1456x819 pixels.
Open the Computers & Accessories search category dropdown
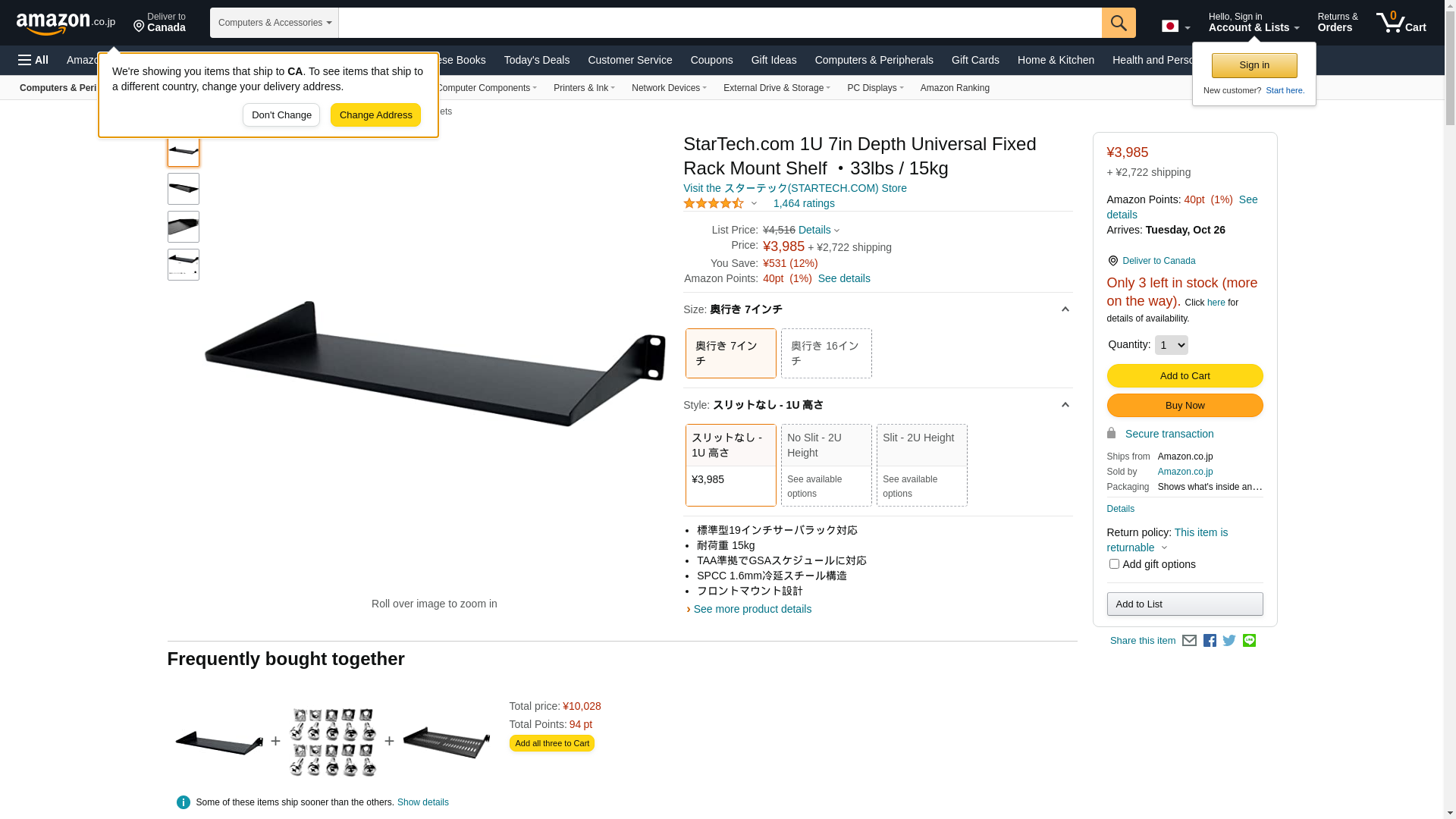click(x=275, y=23)
